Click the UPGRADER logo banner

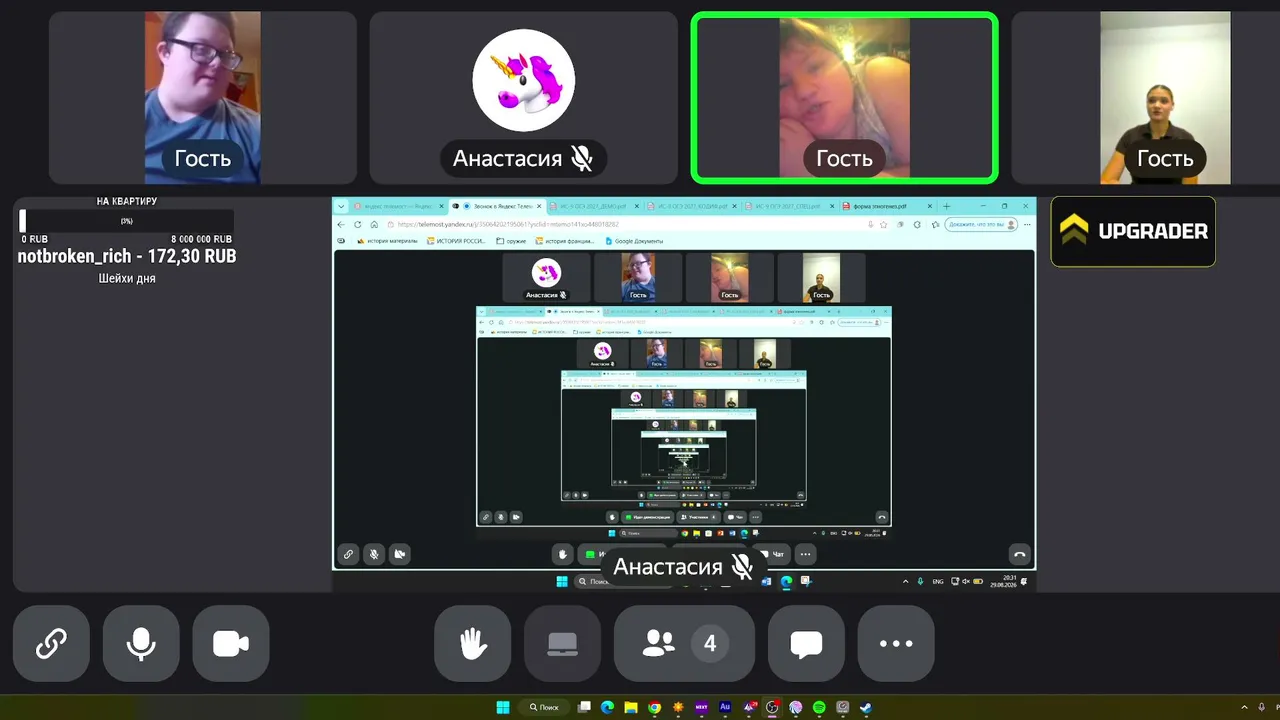click(x=1133, y=231)
